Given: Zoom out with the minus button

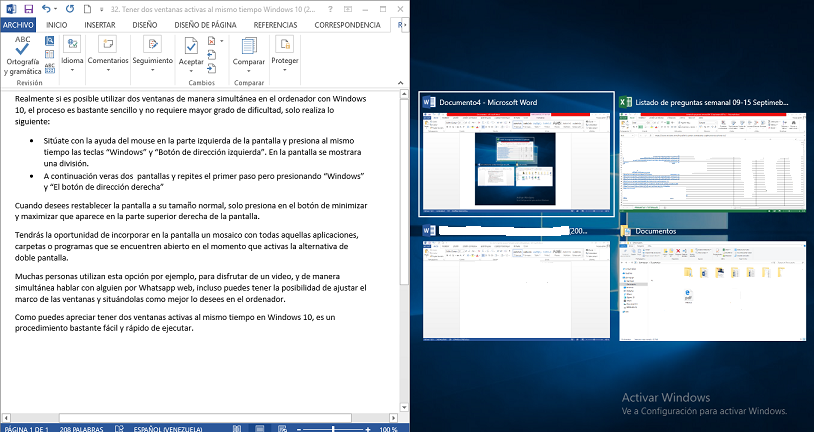Looking at the screenshot, I should pos(299,429).
